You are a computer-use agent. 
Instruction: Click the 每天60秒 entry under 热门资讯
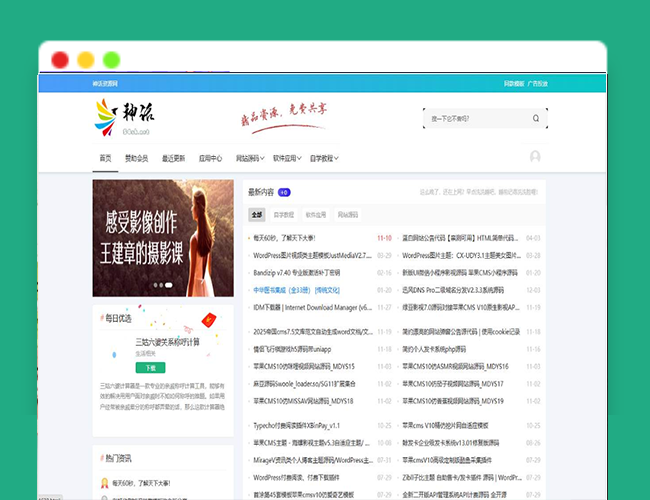(141, 483)
